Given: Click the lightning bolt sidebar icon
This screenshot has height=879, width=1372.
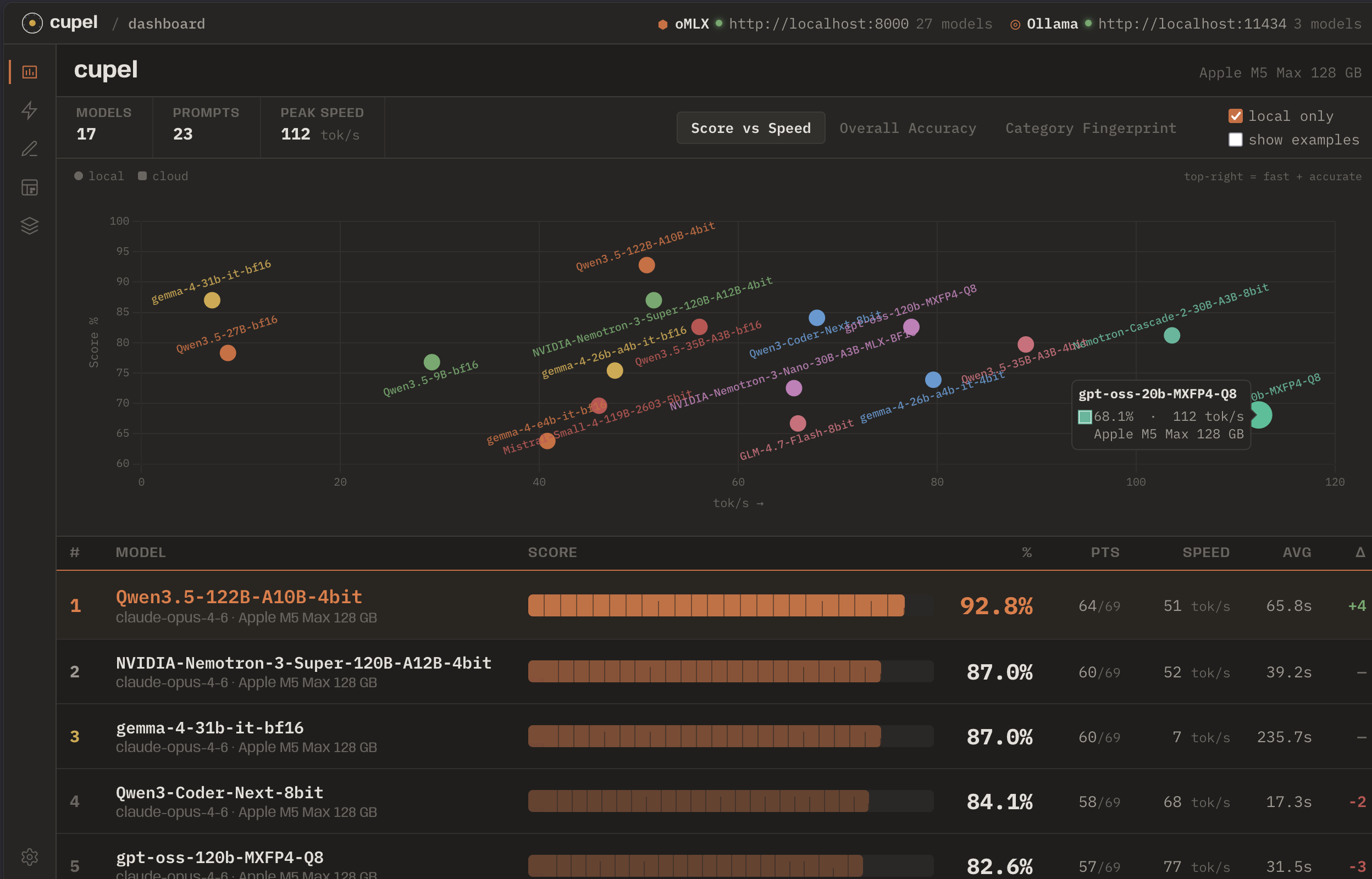Looking at the screenshot, I should click(x=30, y=110).
